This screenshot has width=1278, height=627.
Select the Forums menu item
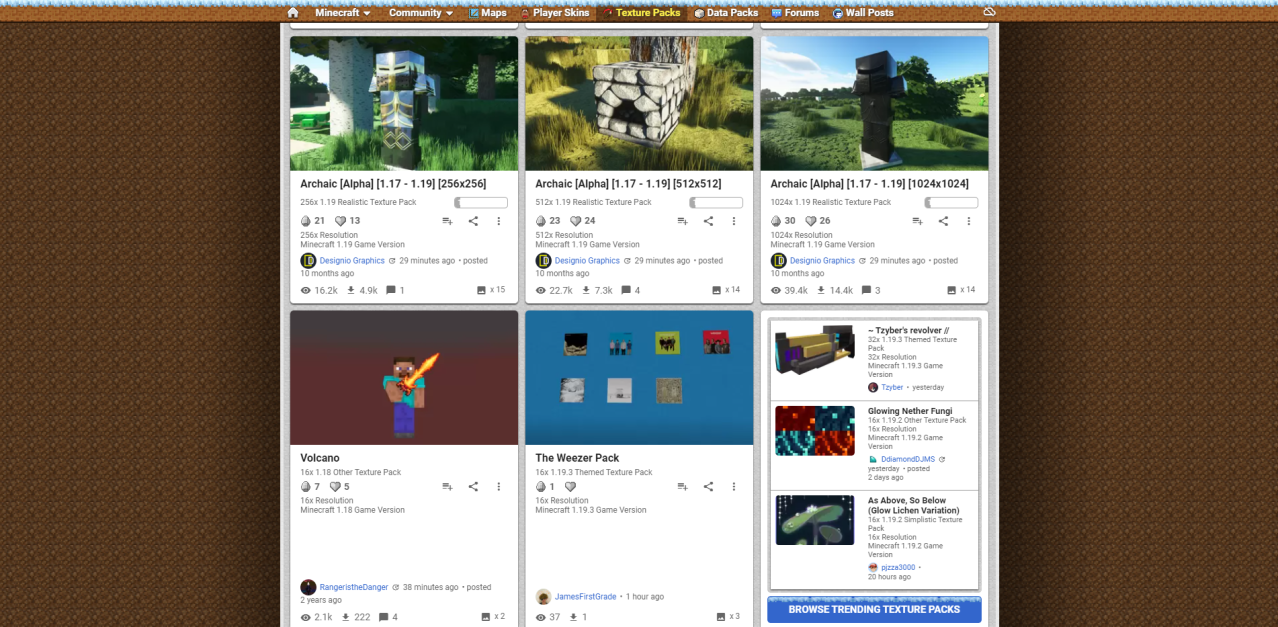[795, 12]
